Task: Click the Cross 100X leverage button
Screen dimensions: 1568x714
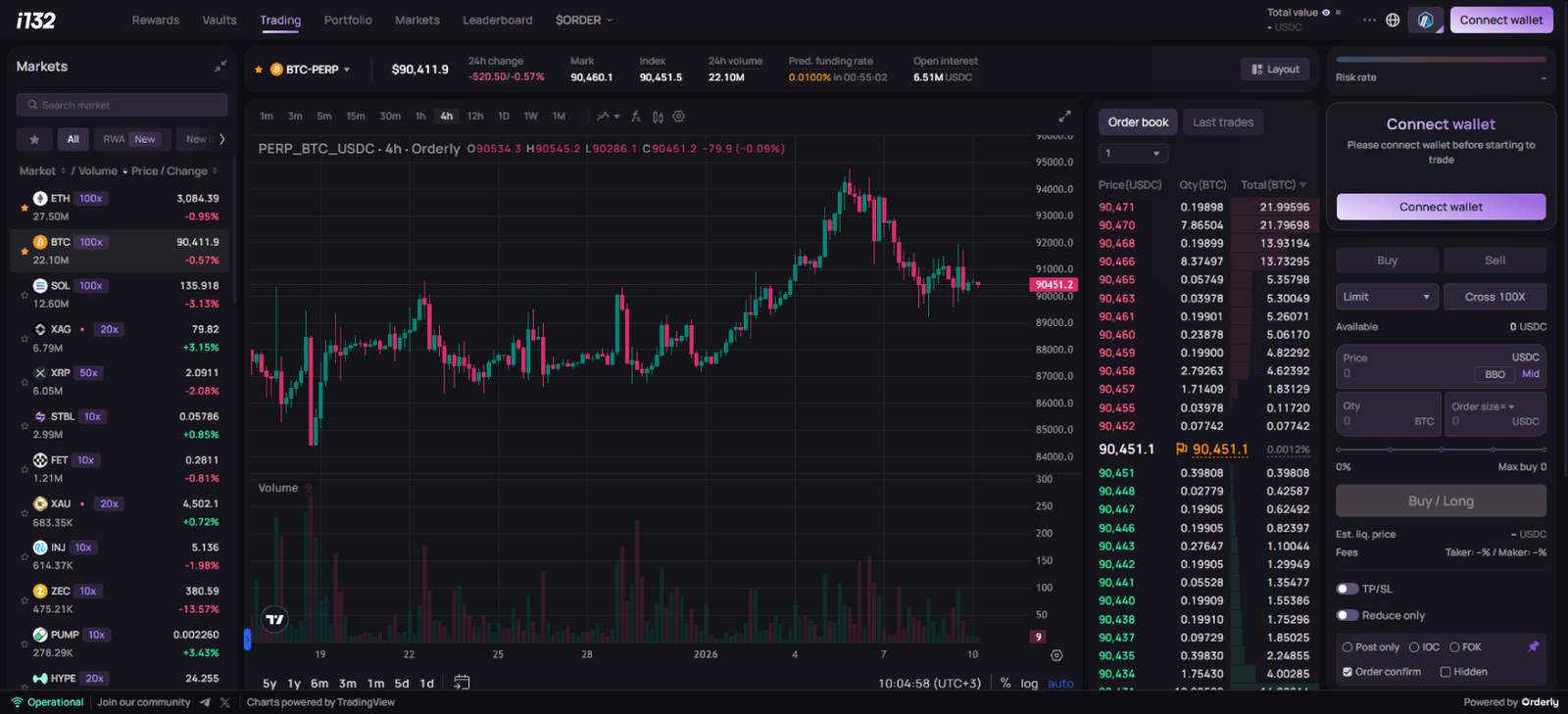Action: tap(1494, 297)
